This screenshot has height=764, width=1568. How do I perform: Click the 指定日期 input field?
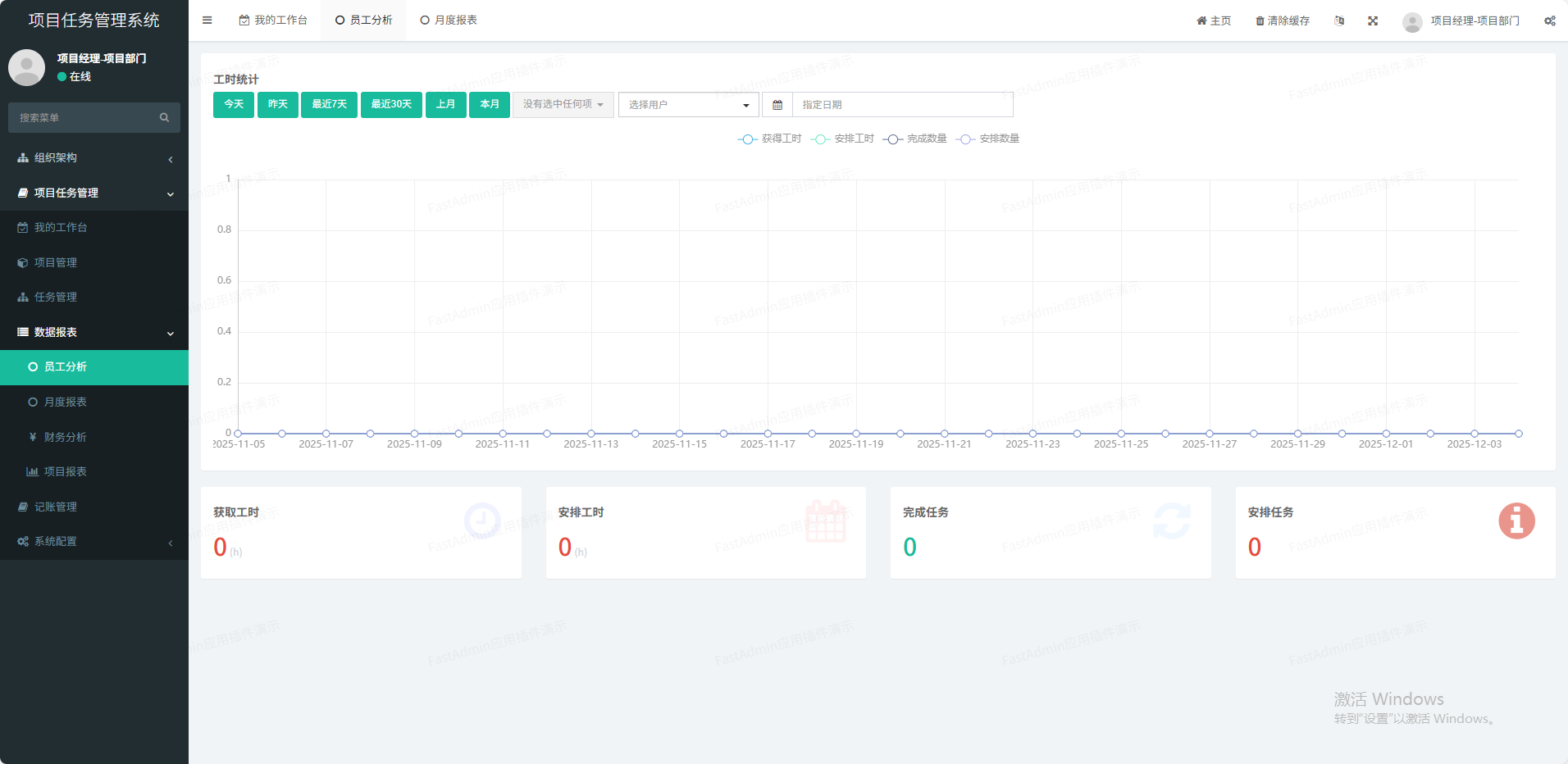tap(902, 105)
